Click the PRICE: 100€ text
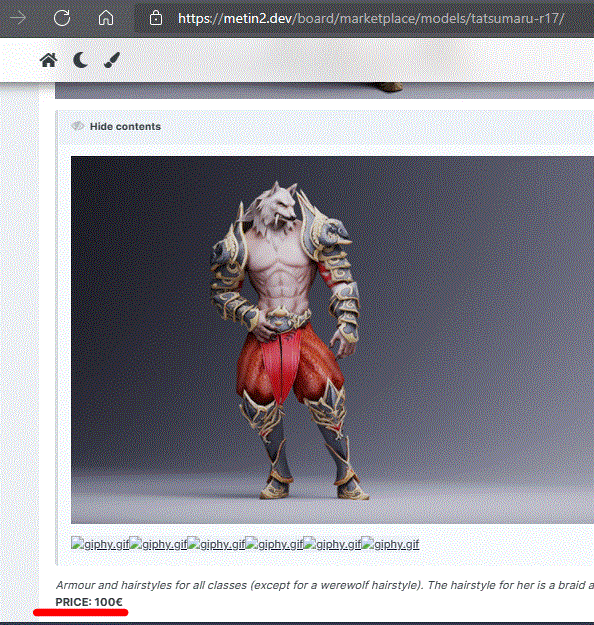This screenshot has width=594, height=625. (89, 602)
